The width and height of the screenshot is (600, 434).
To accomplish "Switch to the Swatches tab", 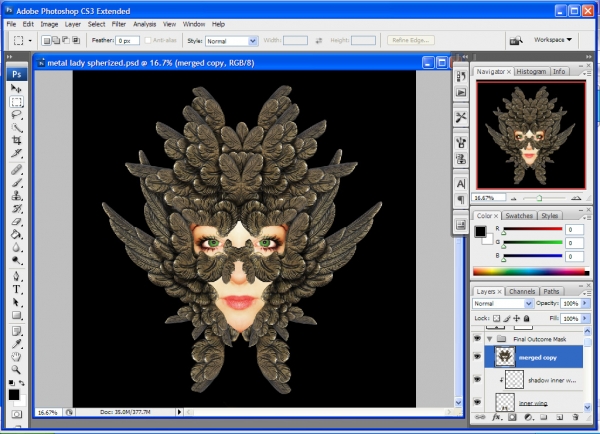I will (519, 215).
